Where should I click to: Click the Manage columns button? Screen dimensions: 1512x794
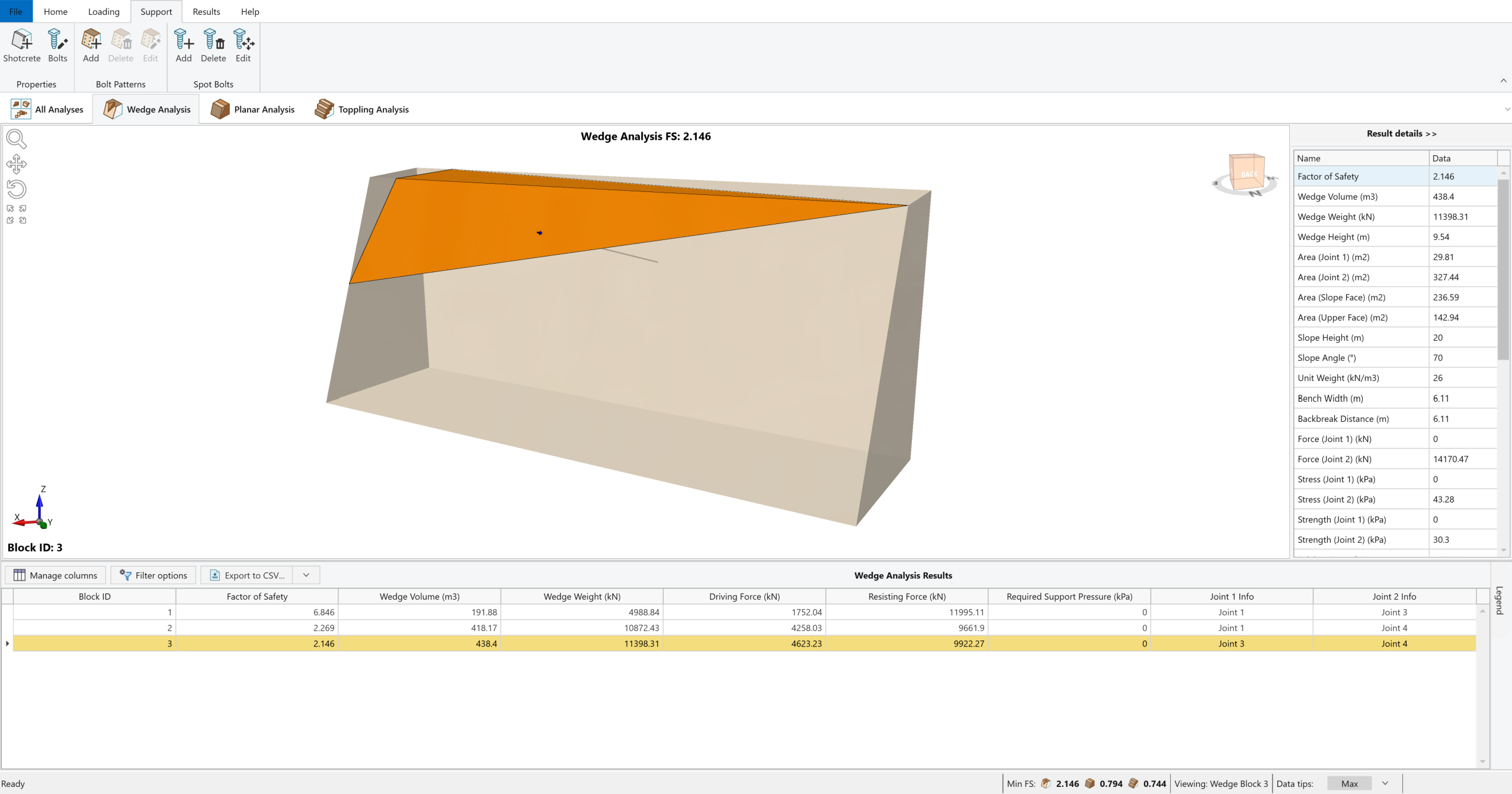point(55,575)
